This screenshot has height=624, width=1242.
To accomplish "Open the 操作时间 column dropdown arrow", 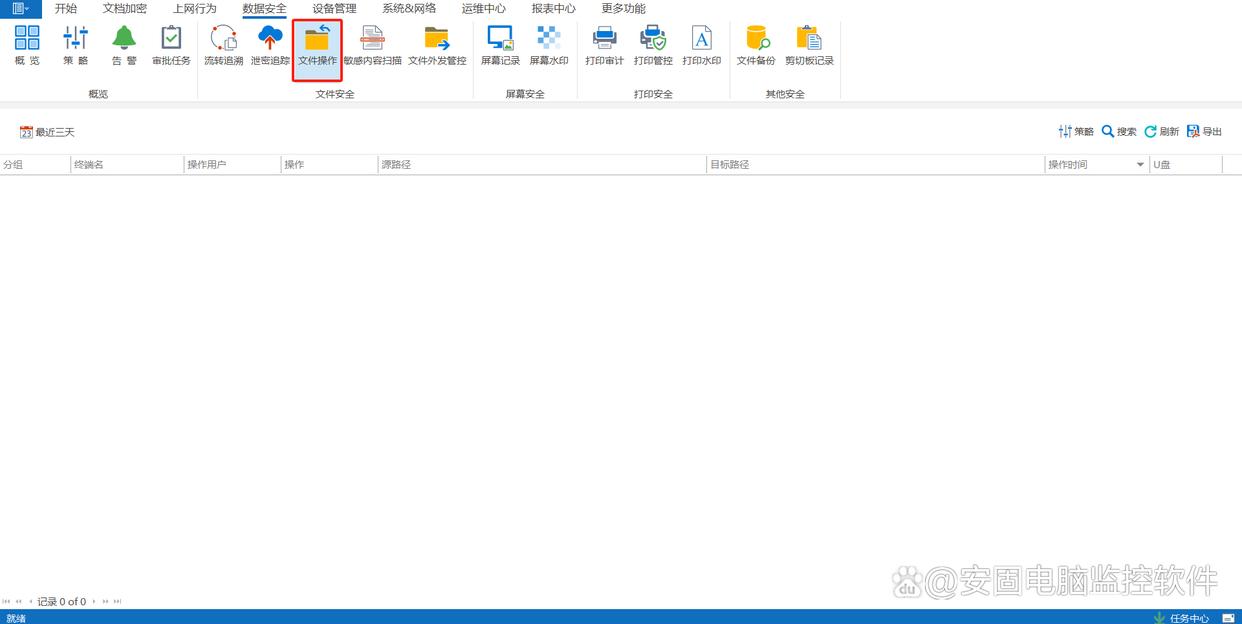I will click(1141, 165).
